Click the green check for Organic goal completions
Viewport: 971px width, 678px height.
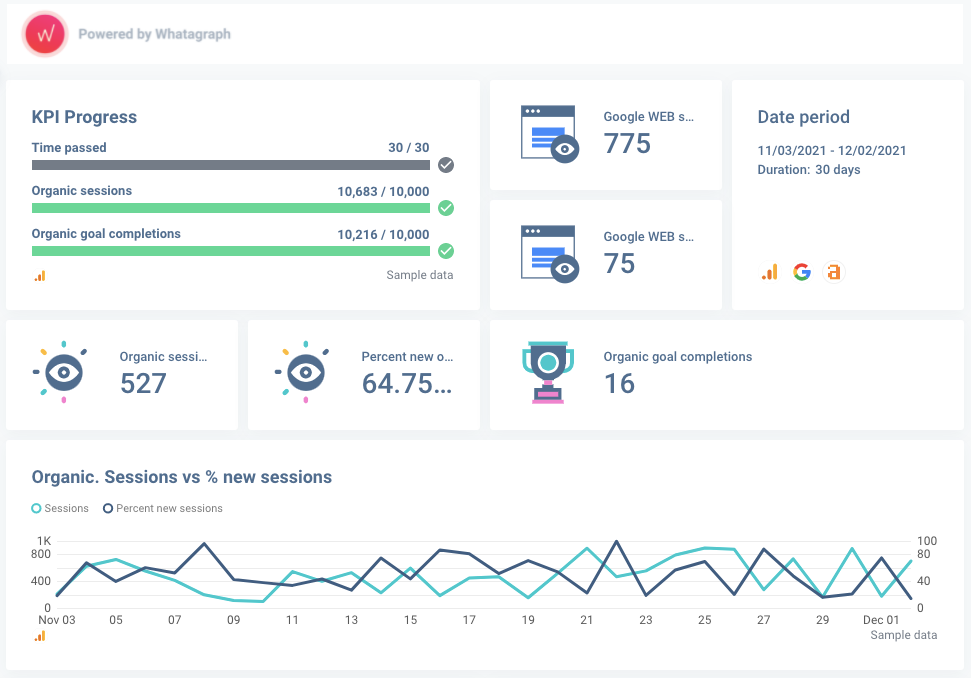(446, 251)
